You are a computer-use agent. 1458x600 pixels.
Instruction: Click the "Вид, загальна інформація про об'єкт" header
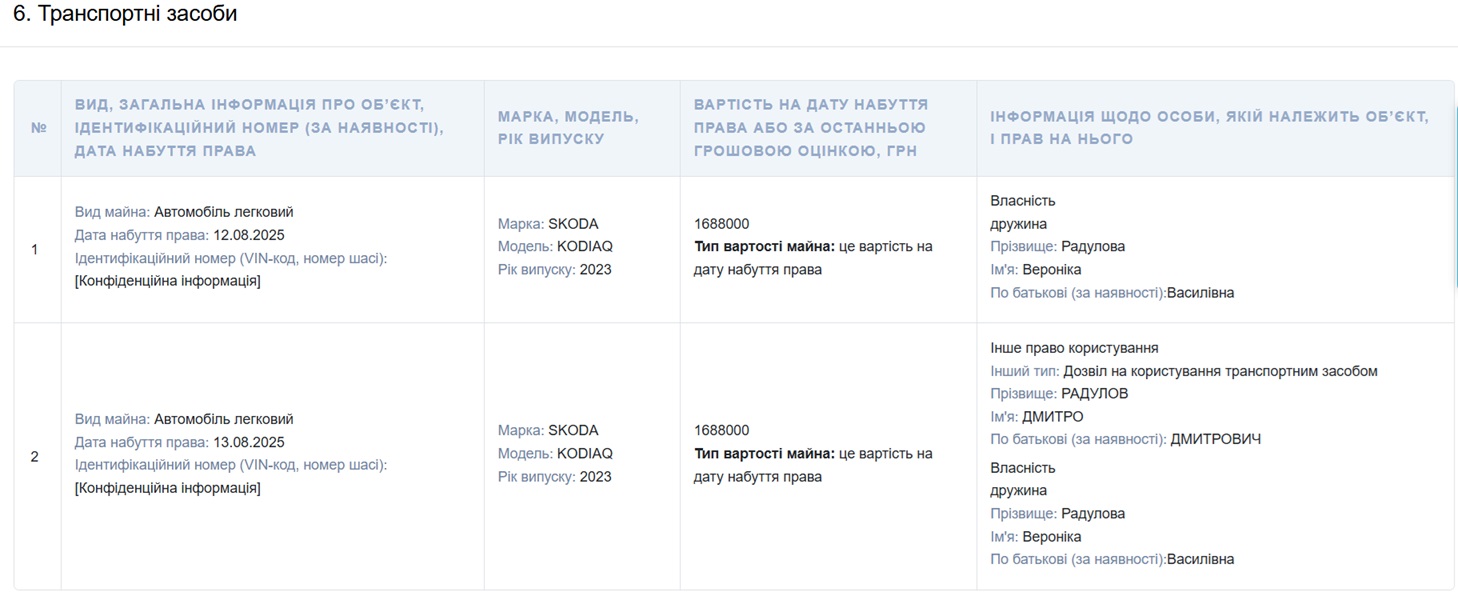tap(259, 128)
